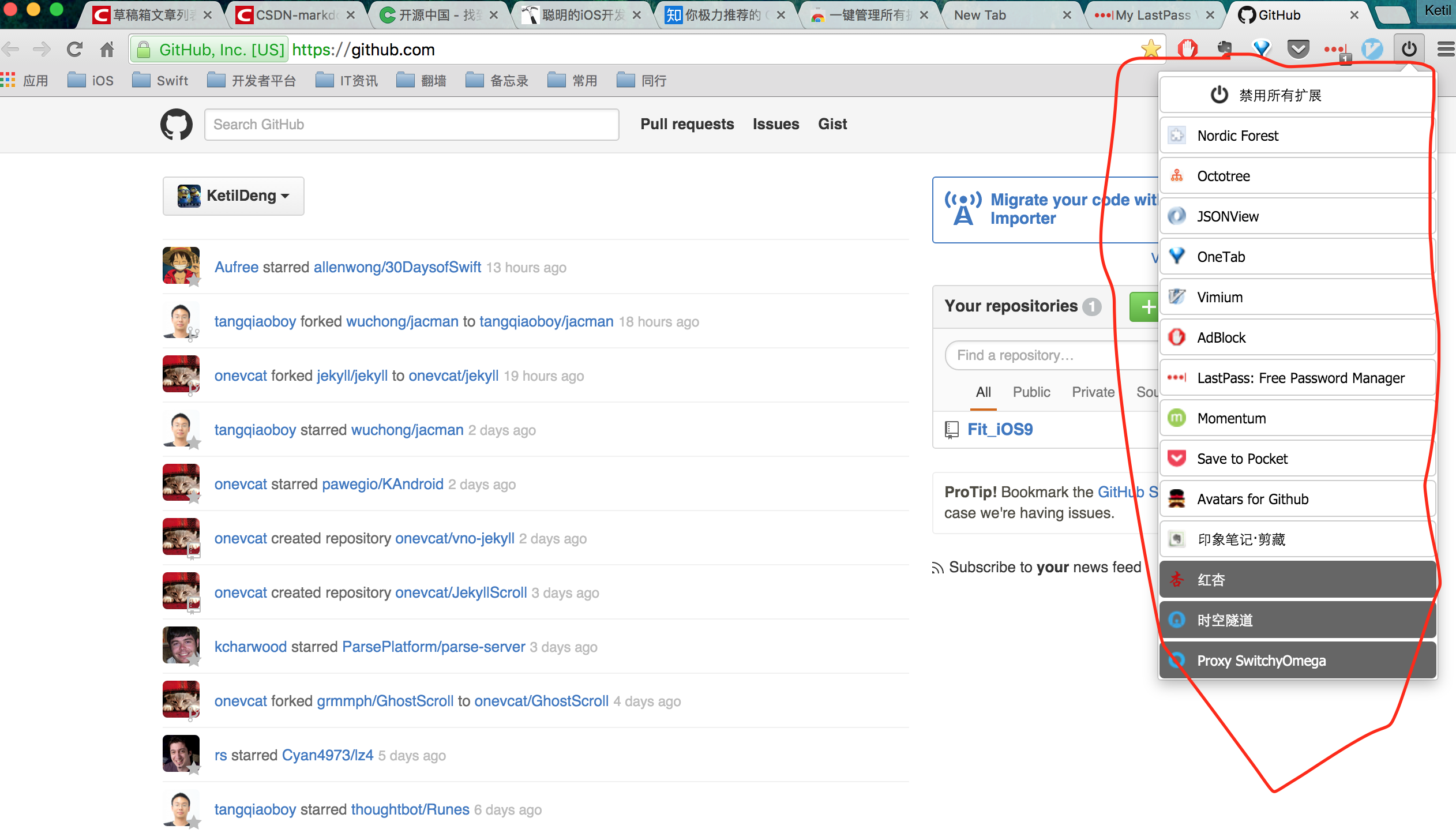Image resolution: width=1456 pixels, height=833 pixels.
Task: Click the GitHub Octocat logo
Action: (177, 124)
